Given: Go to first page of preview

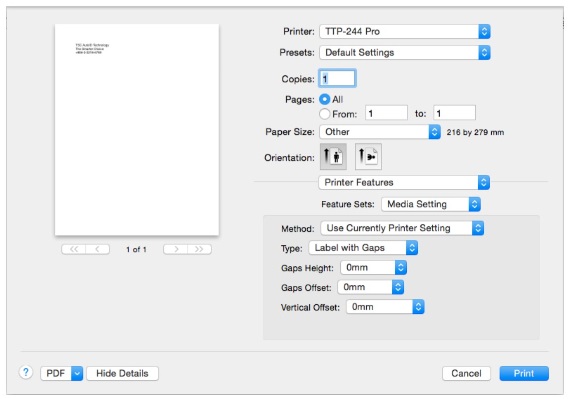Looking at the screenshot, I should coord(74,249).
